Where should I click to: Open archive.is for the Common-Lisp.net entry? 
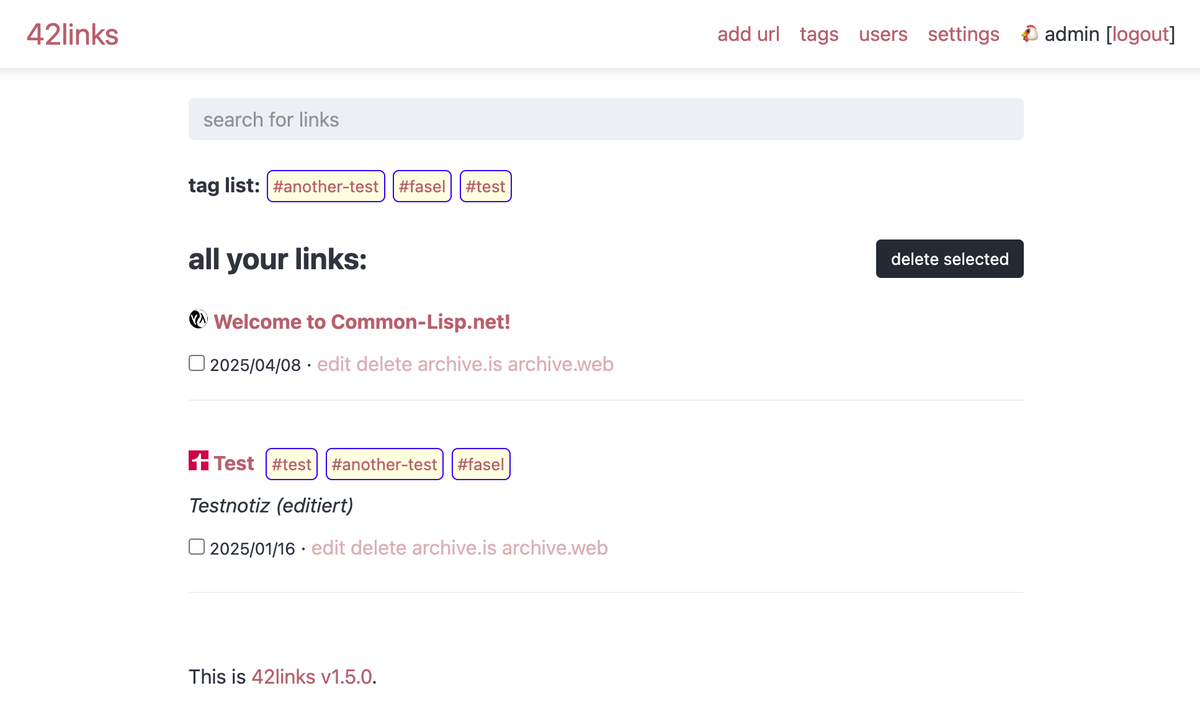[x=460, y=364]
